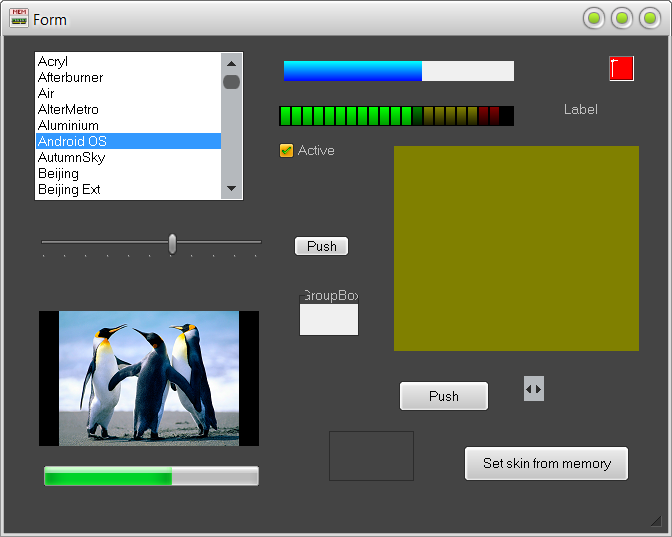
Task: Click the Label text
Action: pos(581,109)
